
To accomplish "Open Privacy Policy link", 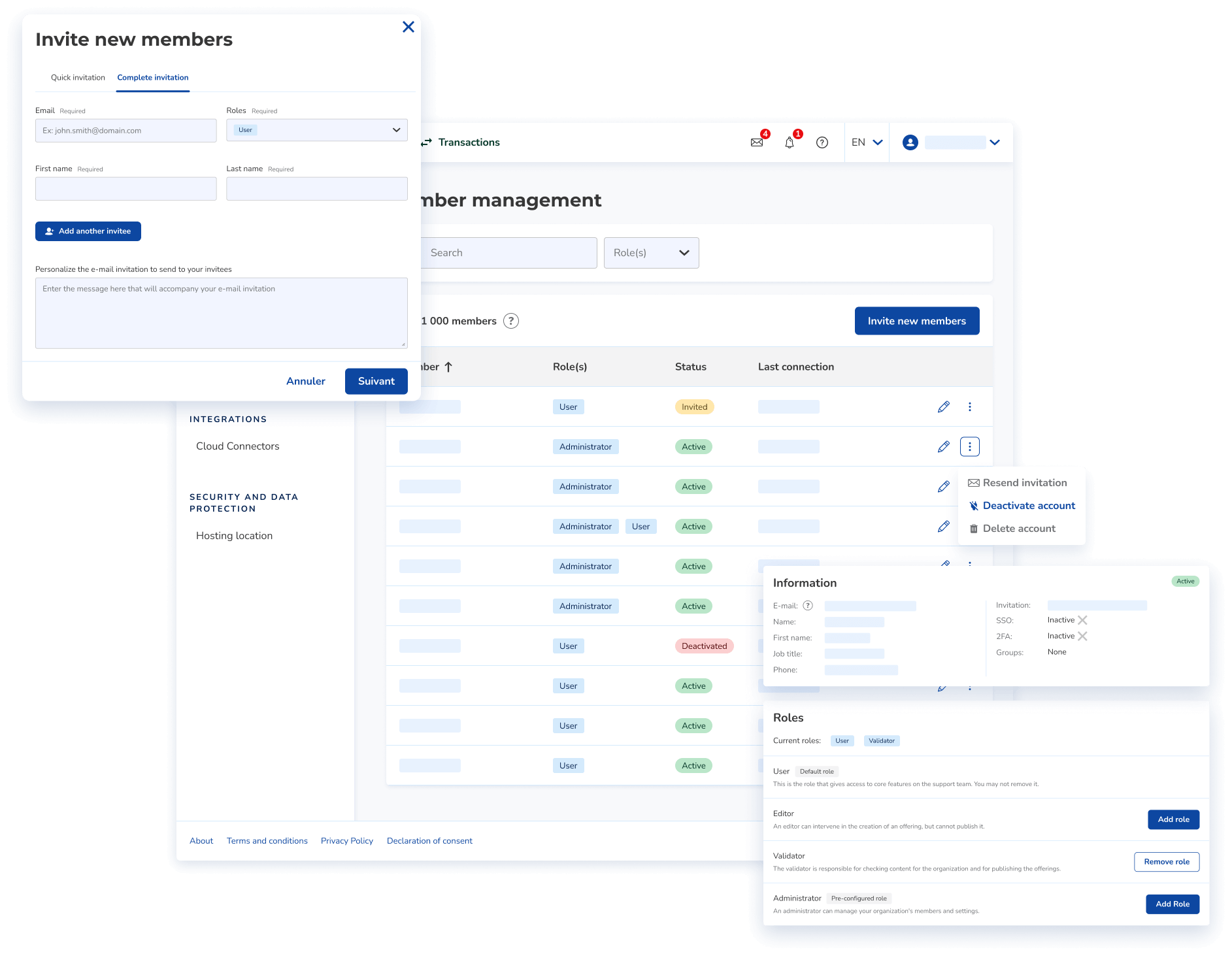I will pyautogui.click(x=347, y=841).
